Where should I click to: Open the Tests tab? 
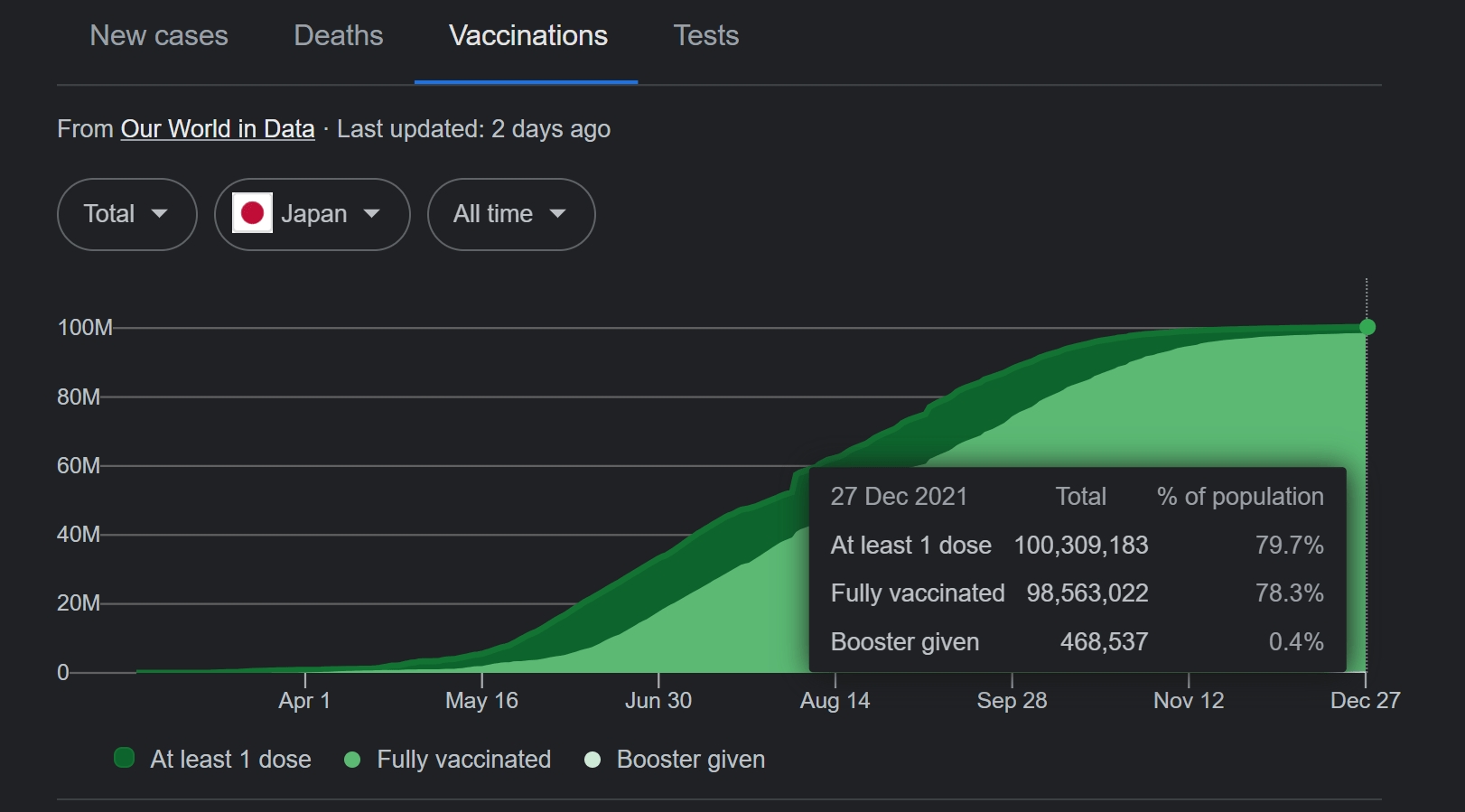coord(706,36)
